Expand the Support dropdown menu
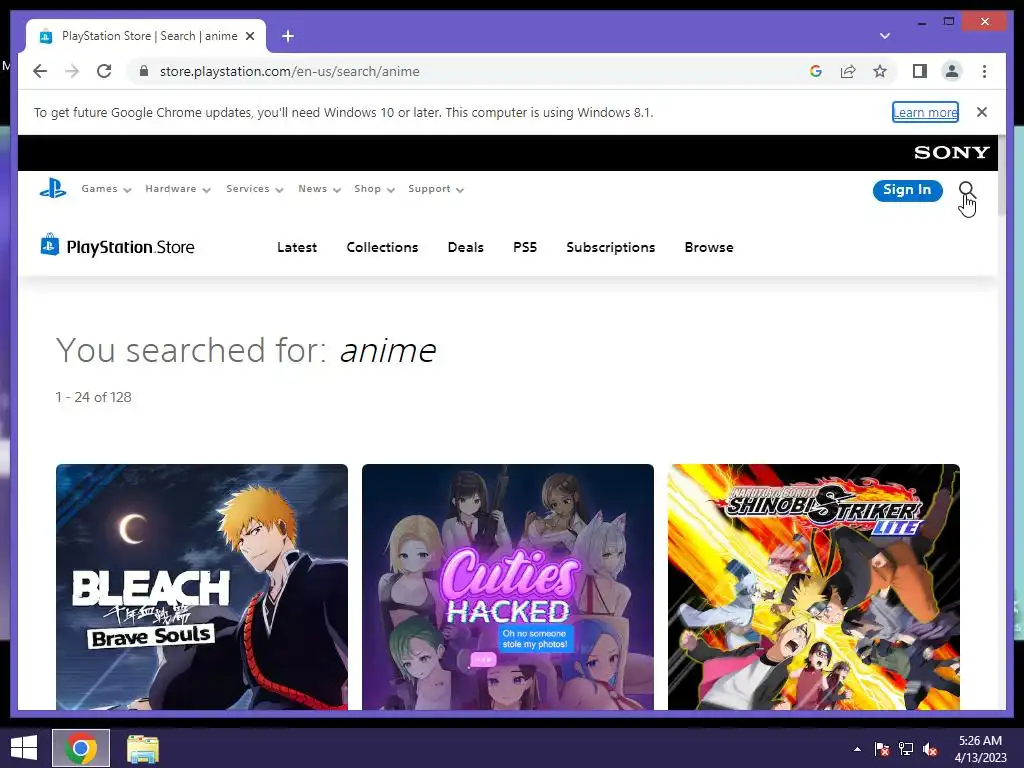 click(x=436, y=189)
